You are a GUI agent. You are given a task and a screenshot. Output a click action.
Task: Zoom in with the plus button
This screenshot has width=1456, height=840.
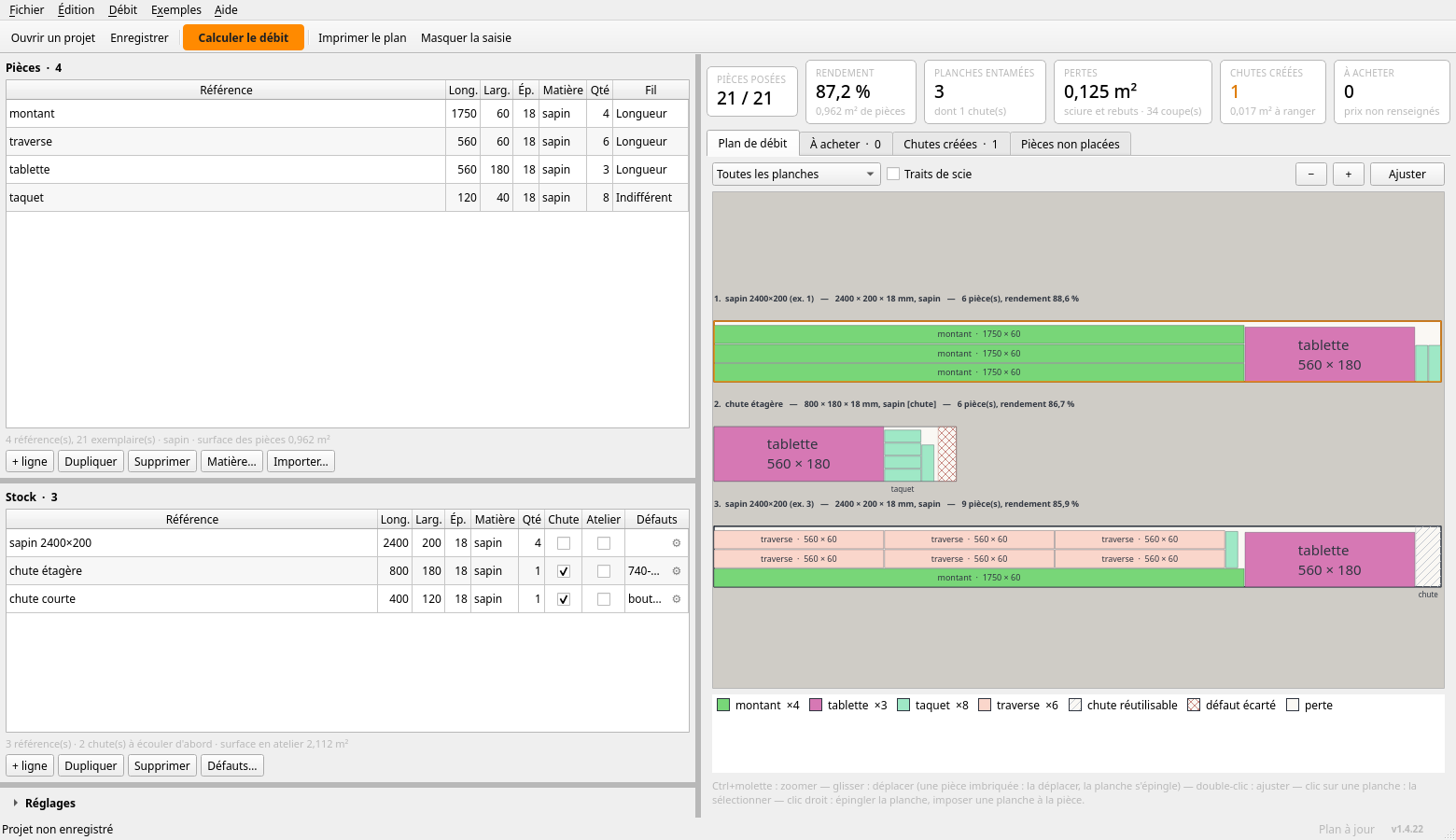tap(1348, 175)
